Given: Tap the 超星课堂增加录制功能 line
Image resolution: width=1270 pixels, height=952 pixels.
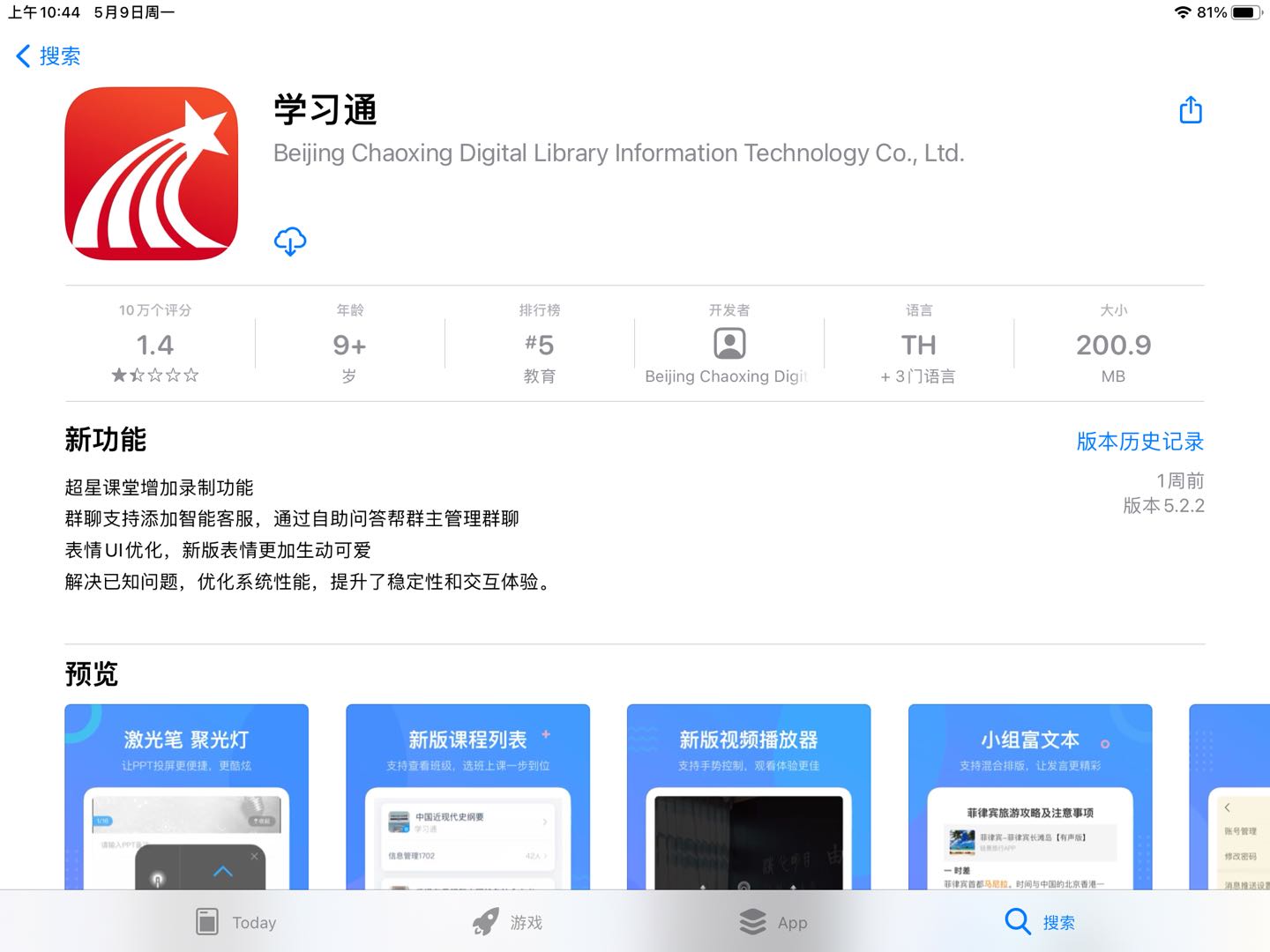Looking at the screenshot, I should [160, 487].
